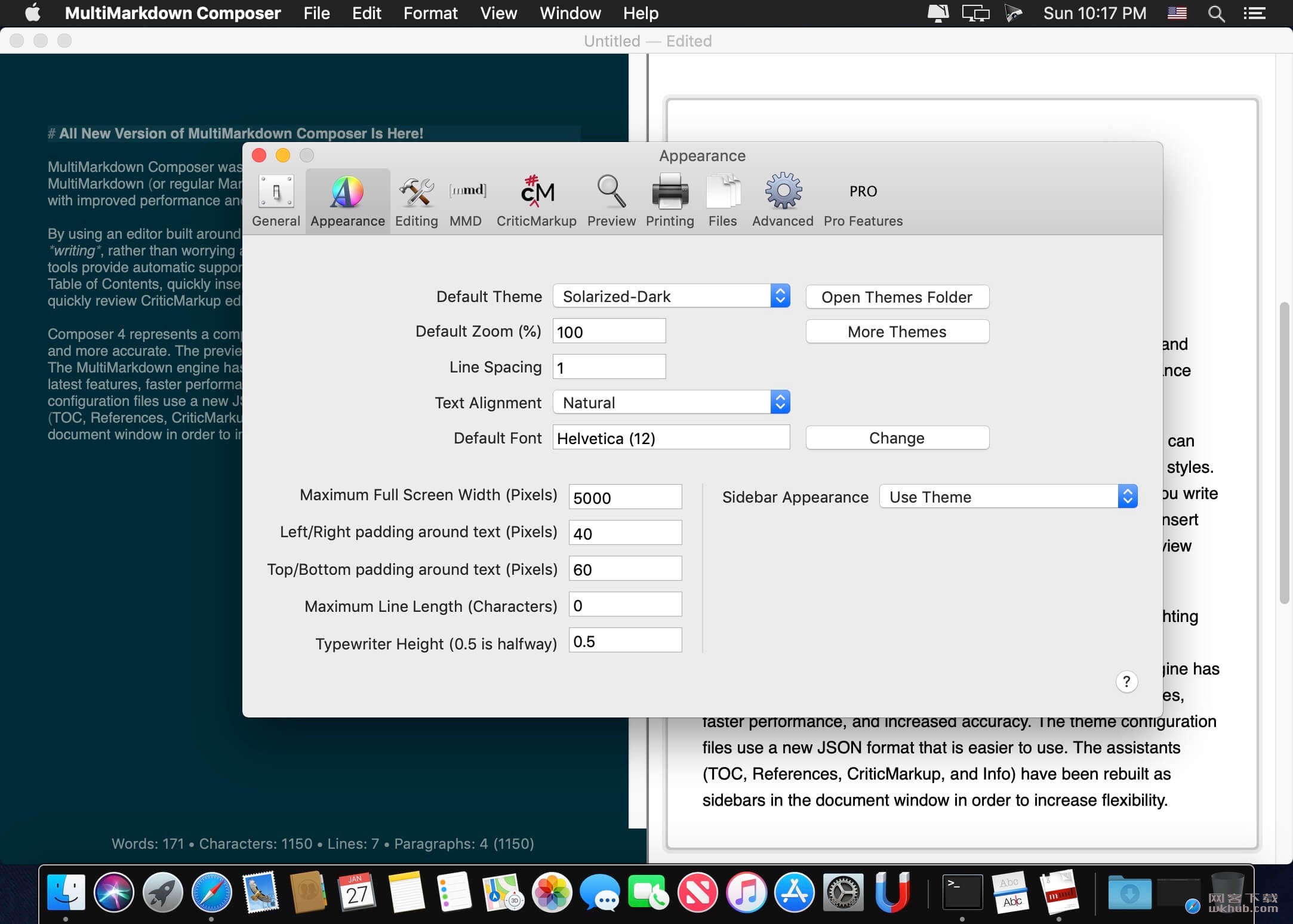
Task: Open Notes from the Dock
Action: 406,892
